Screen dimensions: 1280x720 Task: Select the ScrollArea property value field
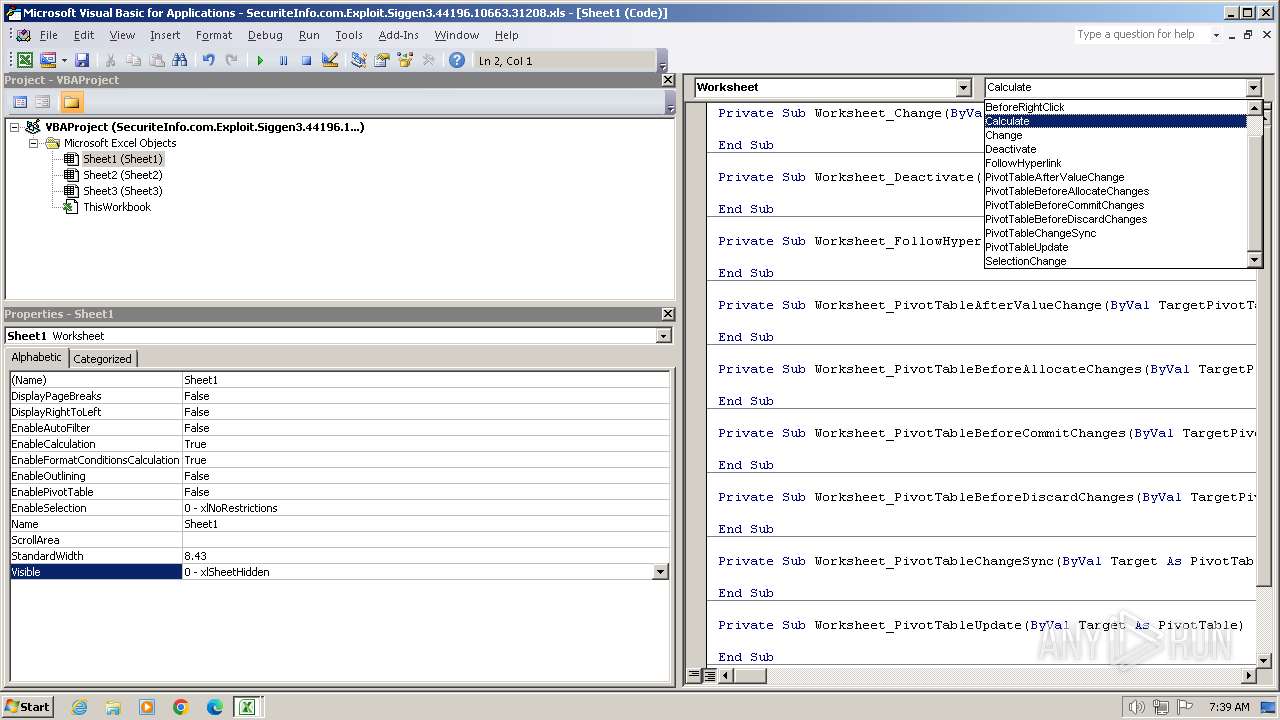(x=426, y=540)
